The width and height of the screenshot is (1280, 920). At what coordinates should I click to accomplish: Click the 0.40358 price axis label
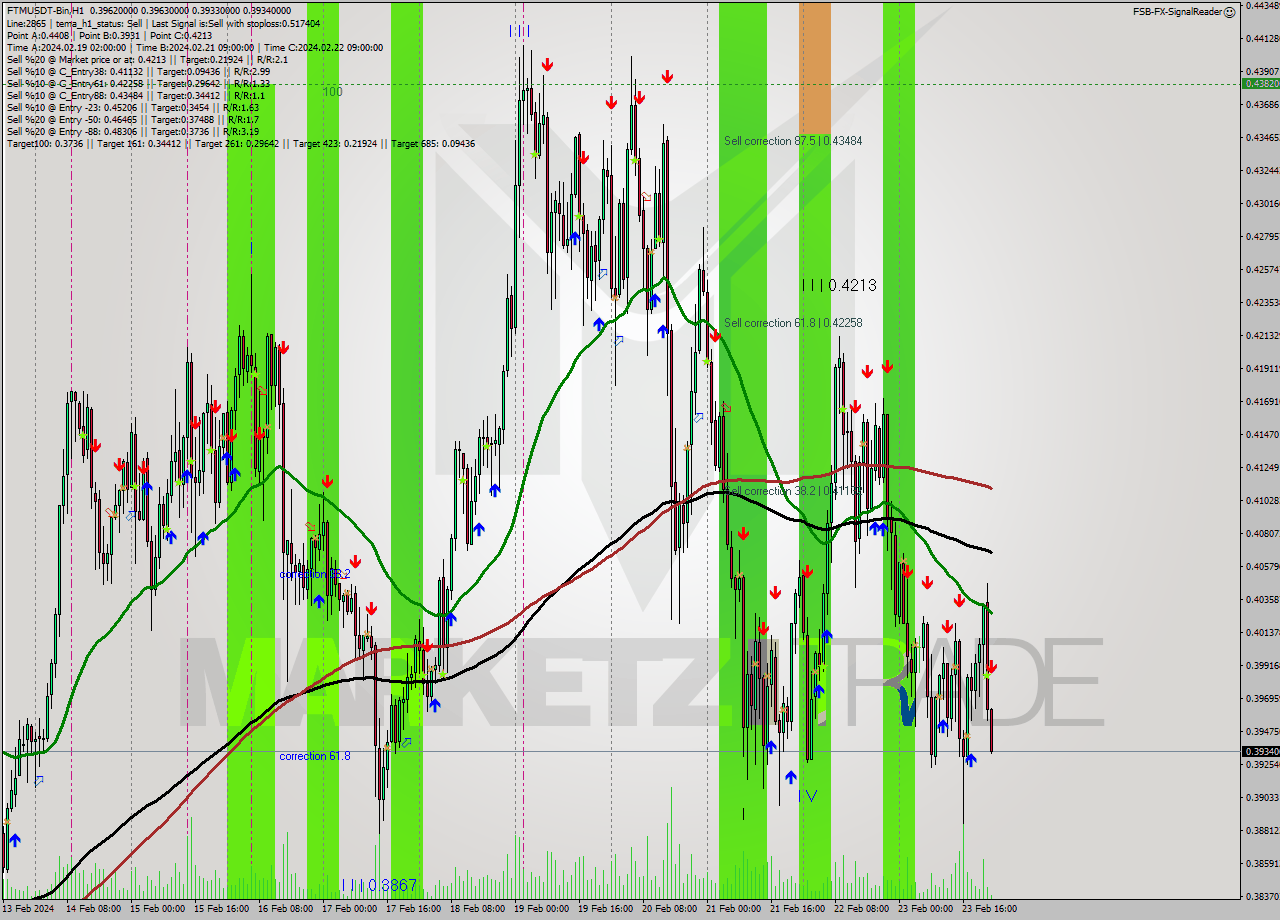(x=1262, y=600)
